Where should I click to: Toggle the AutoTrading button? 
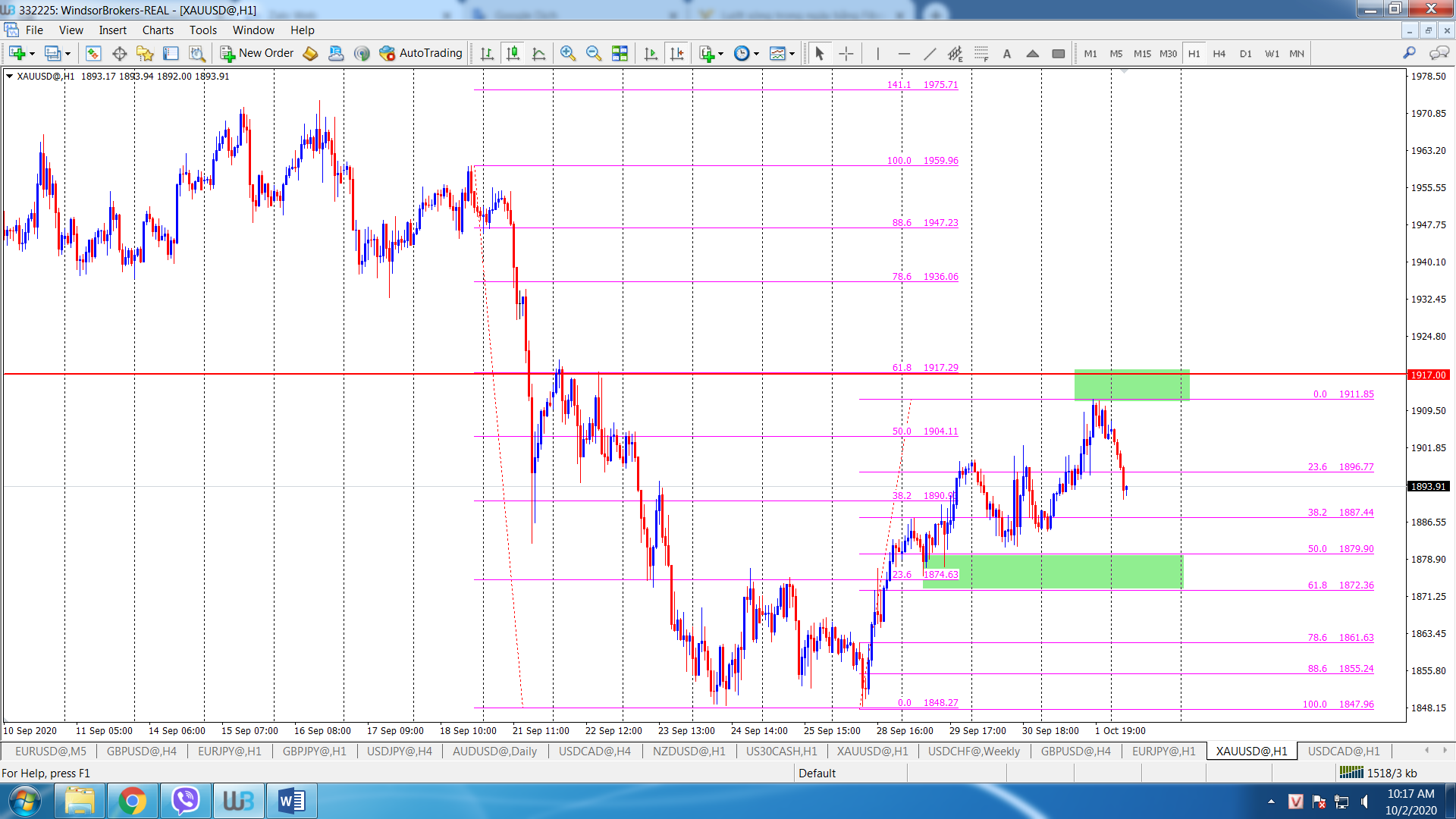point(420,53)
